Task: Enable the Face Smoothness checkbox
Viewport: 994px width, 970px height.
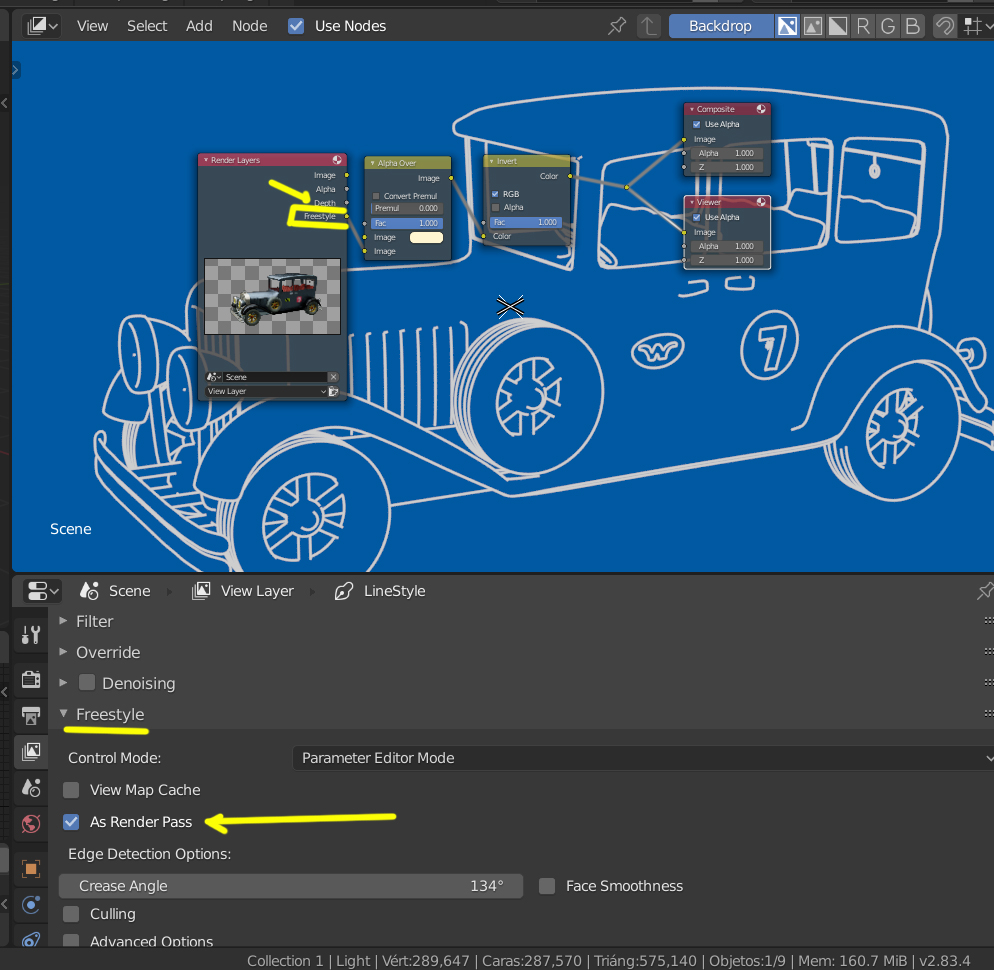Action: point(547,886)
